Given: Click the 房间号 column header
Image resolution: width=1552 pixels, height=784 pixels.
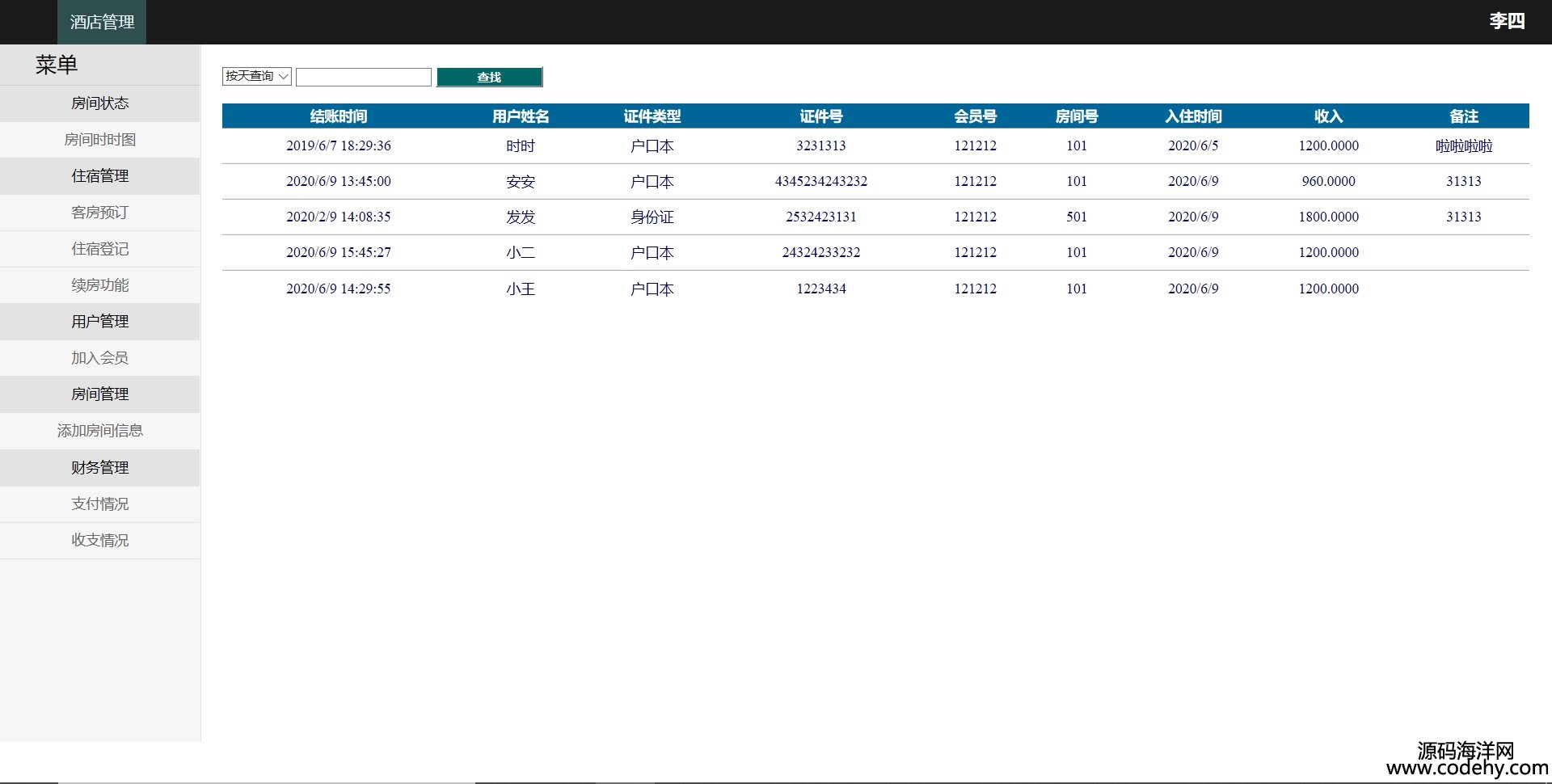Looking at the screenshot, I should (x=1077, y=116).
